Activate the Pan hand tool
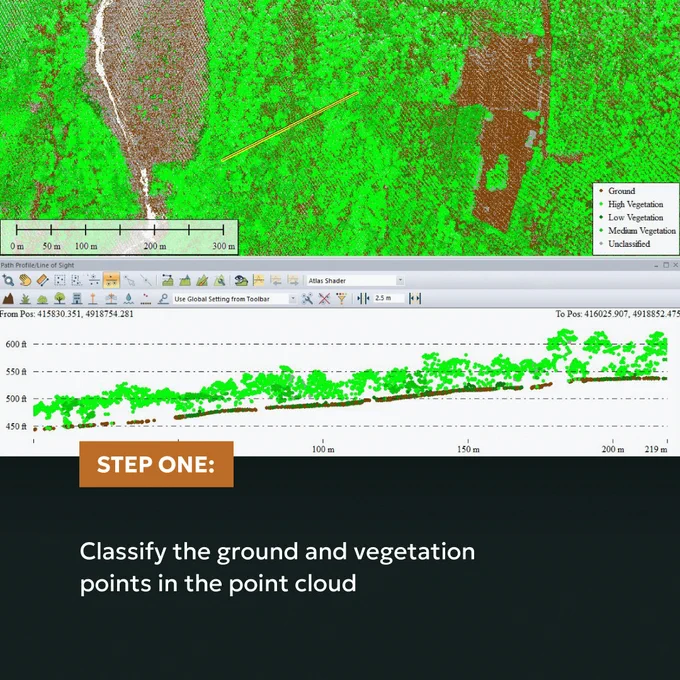The height and width of the screenshot is (680, 680). 25,281
